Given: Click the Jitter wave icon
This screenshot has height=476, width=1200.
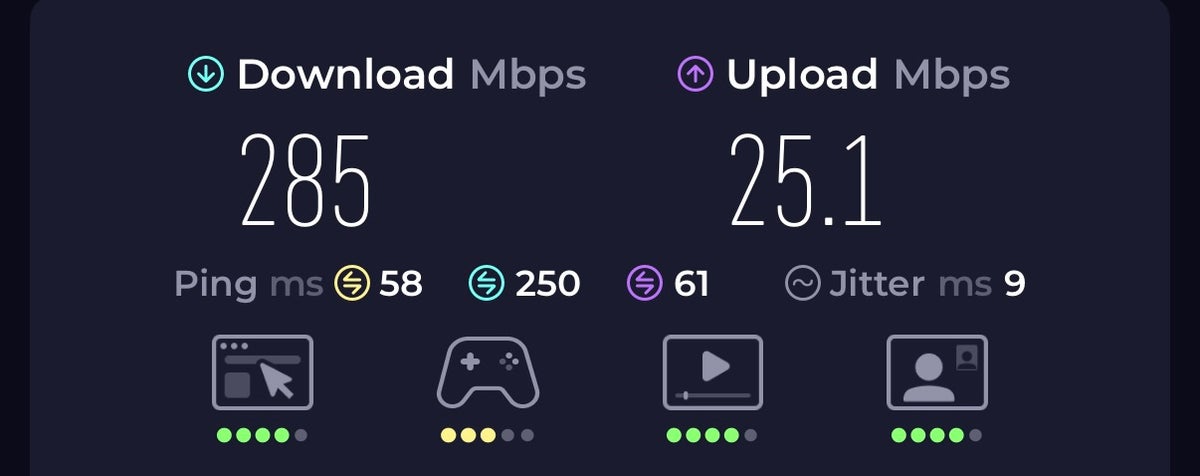Looking at the screenshot, I should tap(803, 284).
